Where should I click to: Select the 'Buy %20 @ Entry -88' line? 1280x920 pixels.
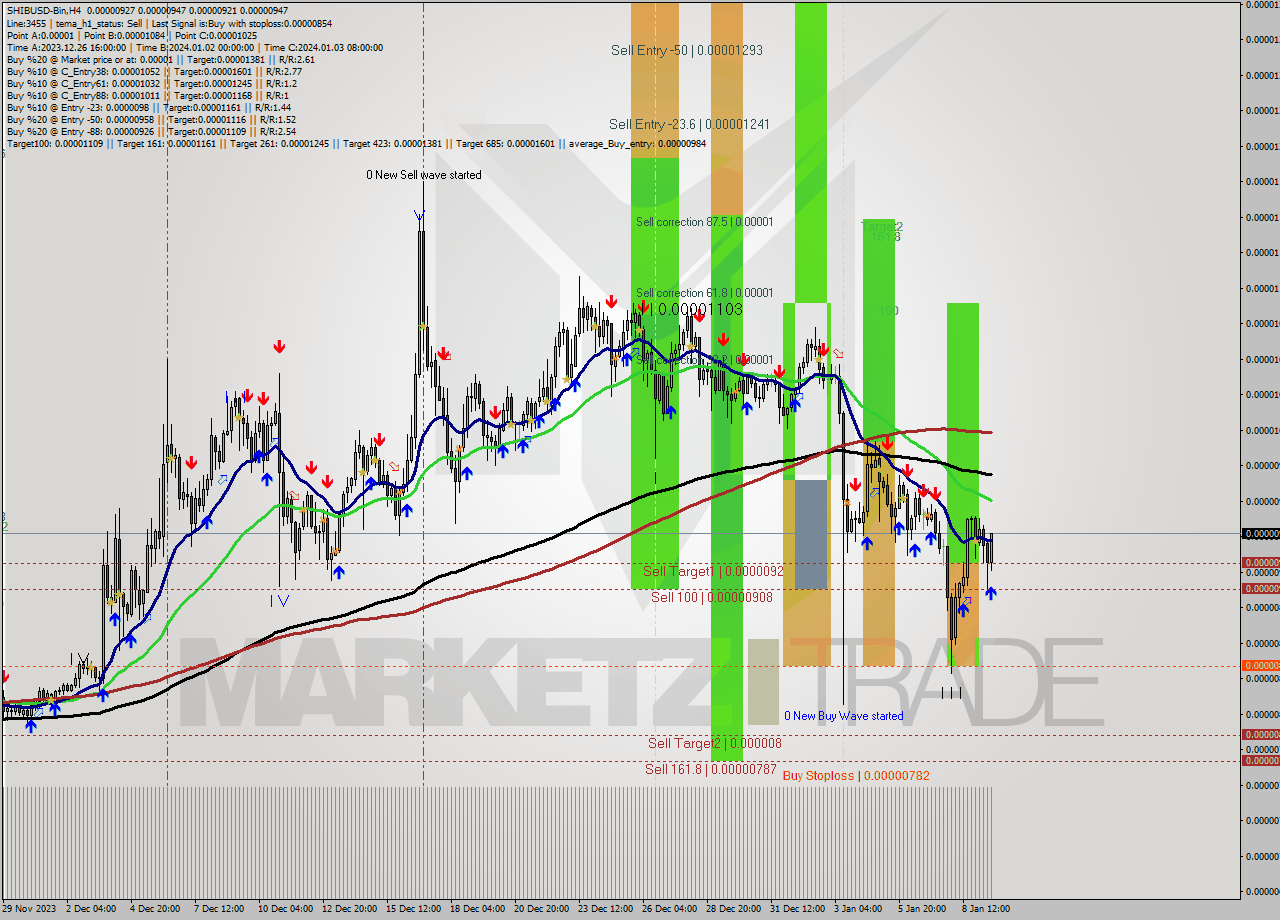[151, 131]
